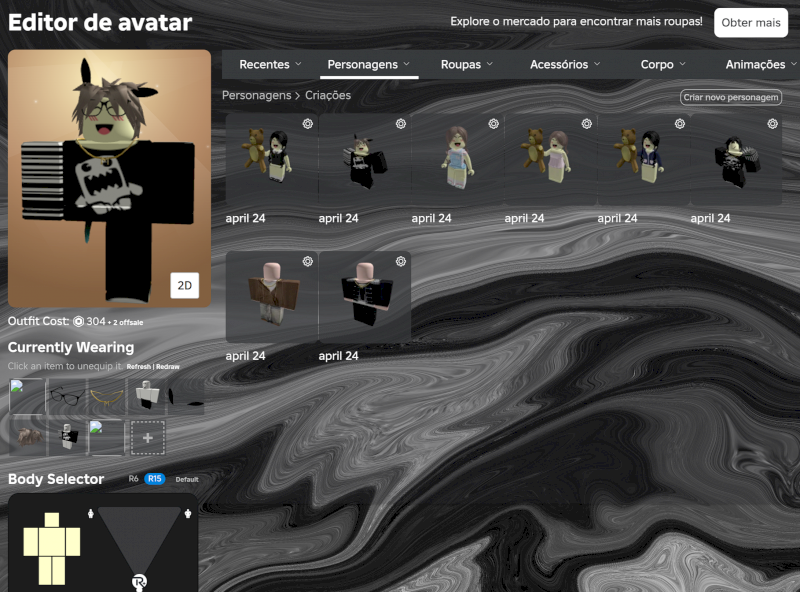
Task: Pick the left arm color swatch
Action: point(31,542)
